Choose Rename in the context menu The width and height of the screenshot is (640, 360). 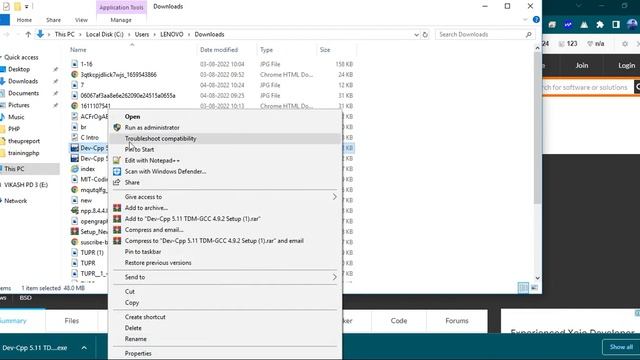pyautogui.click(x=136, y=339)
